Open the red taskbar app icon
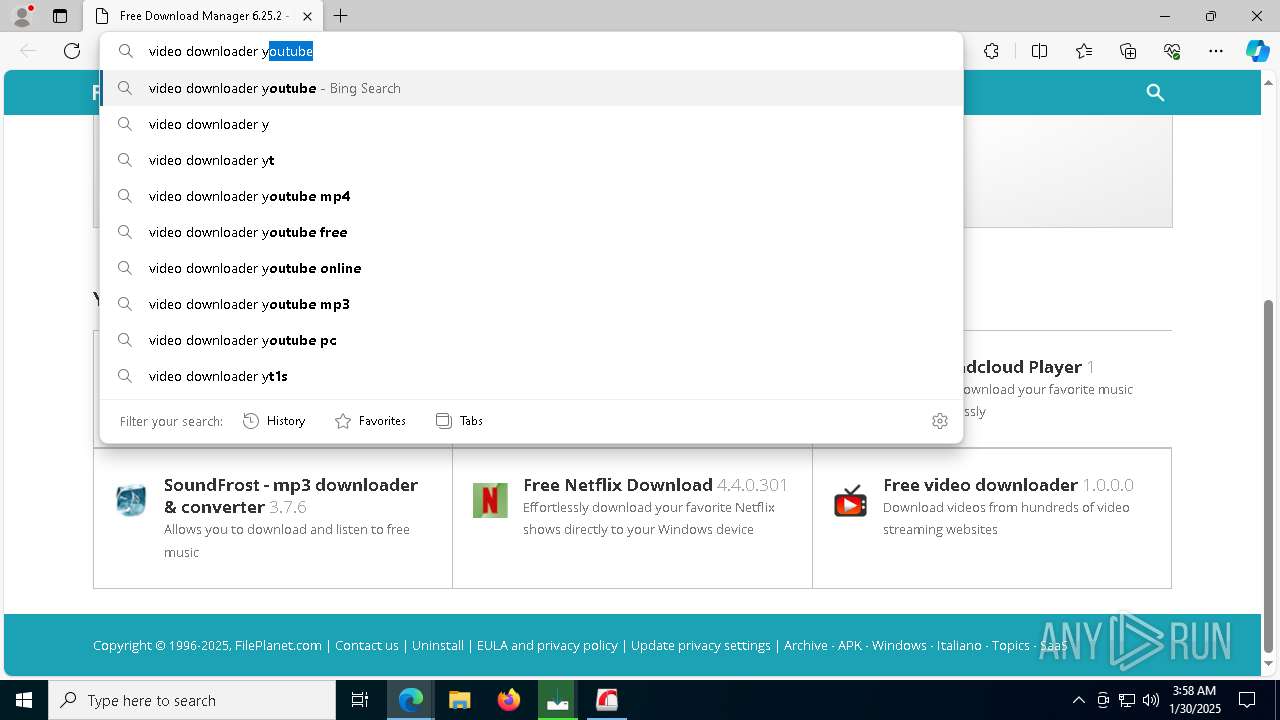The image size is (1280, 720). tap(607, 700)
